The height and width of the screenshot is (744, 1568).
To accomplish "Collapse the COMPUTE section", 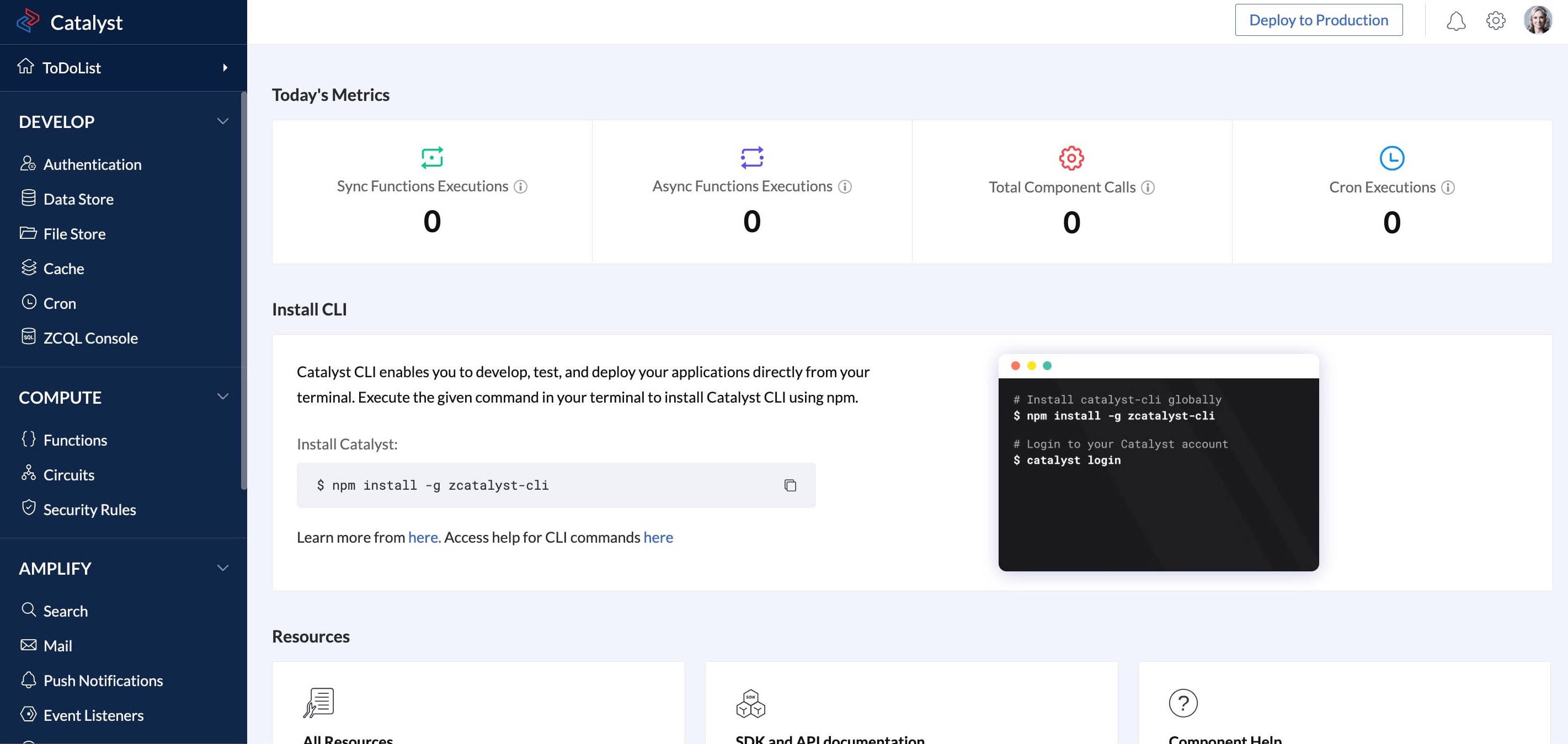I will [223, 396].
